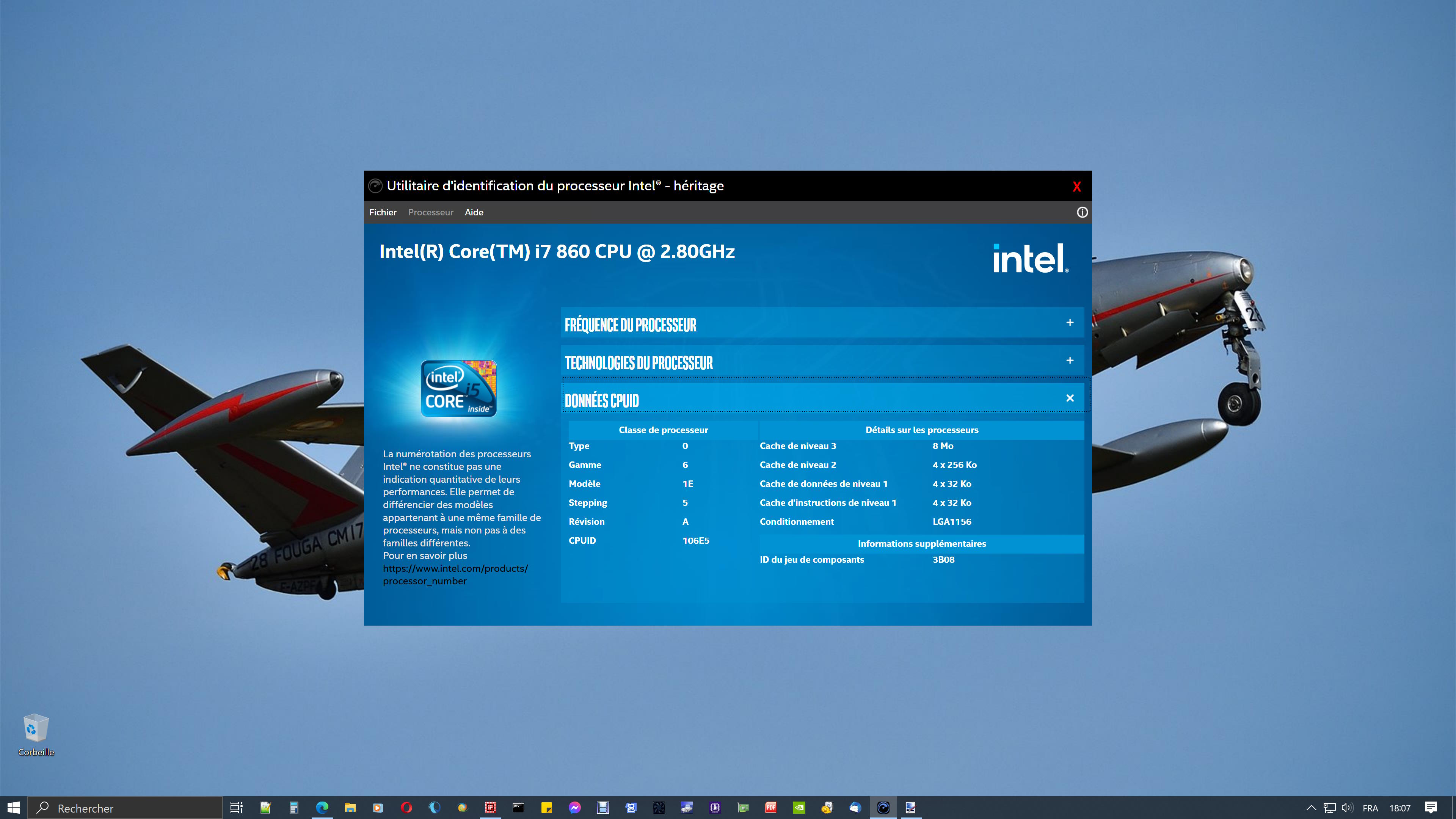Viewport: 1456px width, 819px height.
Task: Open the 18:07 clock flyout
Action: click(x=1400, y=808)
